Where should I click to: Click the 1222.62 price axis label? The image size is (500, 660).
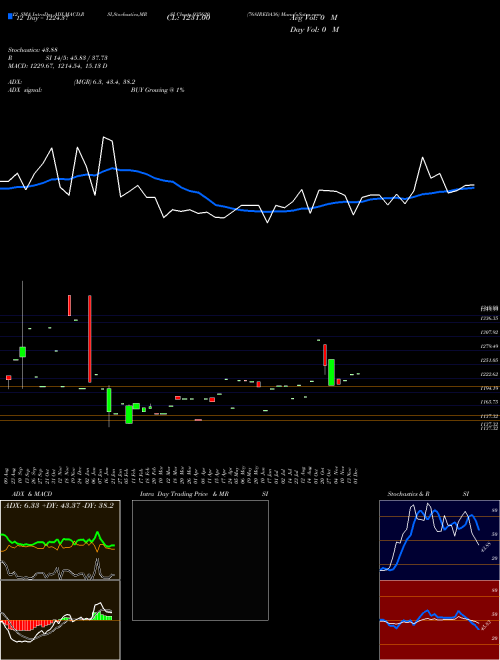pyautogui.click(x=489, y=374)
